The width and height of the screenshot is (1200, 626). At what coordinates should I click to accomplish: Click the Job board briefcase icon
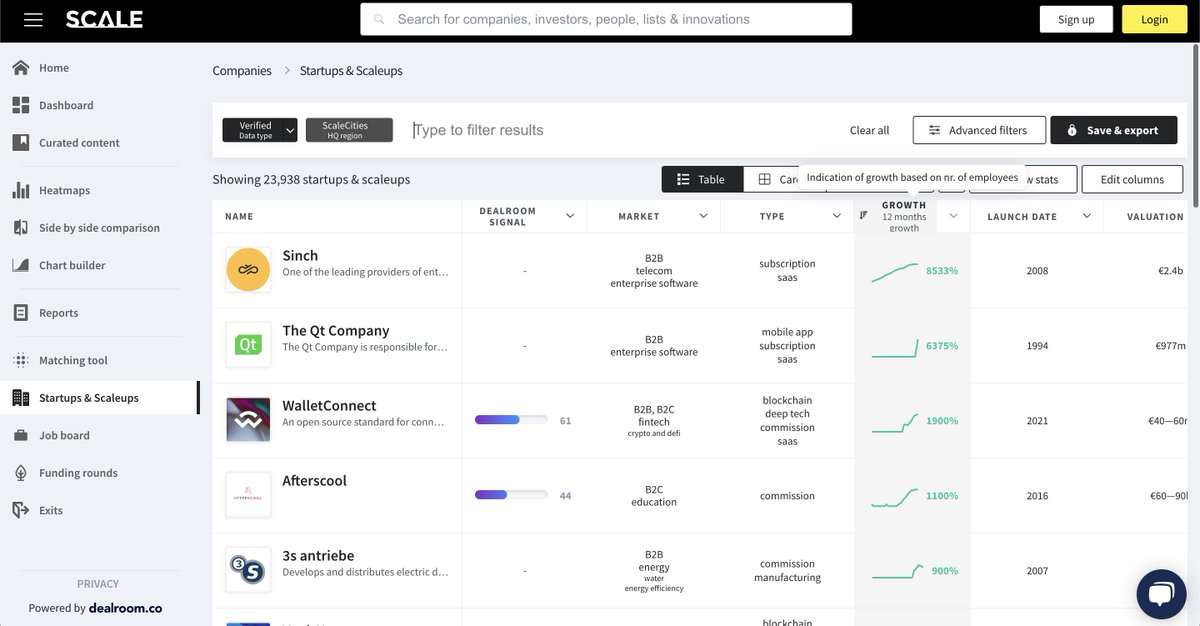click(x=20, y=435)
